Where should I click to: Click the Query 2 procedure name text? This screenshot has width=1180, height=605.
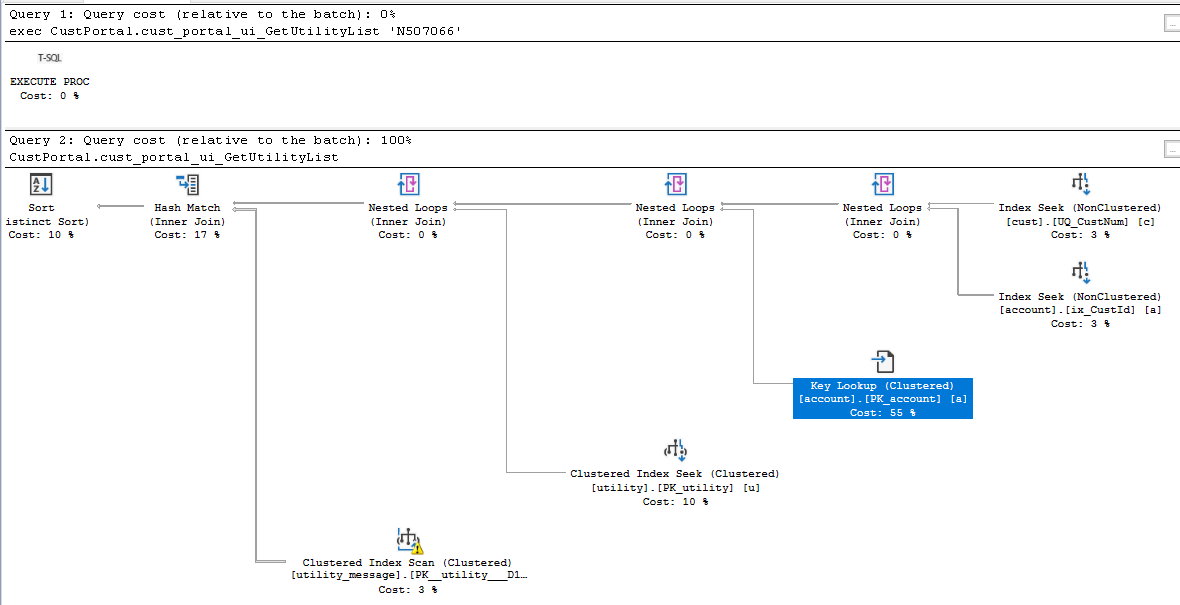click(x=174, y=157)
